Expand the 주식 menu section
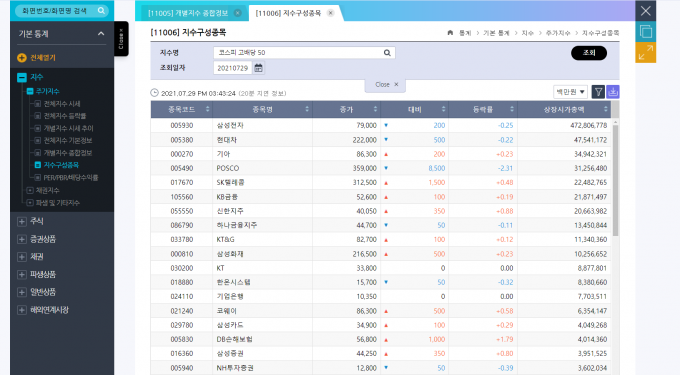680x375 pixels. coord(22,222)
